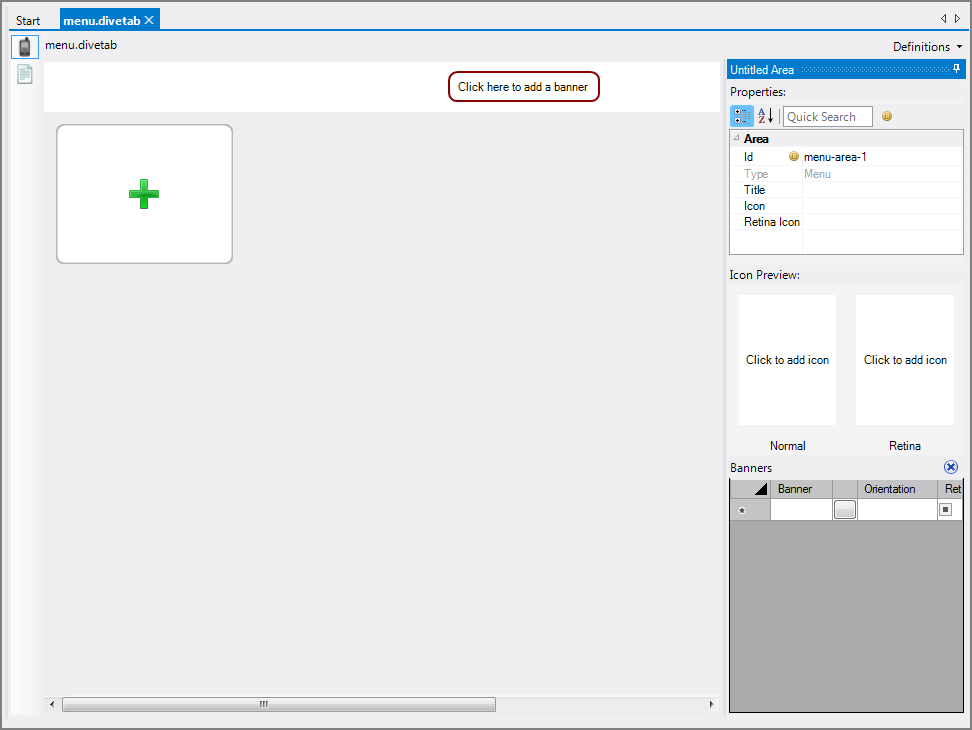Click the help icon beside Quick Search
The image size is (972, 730).
[x=886, y=117]
